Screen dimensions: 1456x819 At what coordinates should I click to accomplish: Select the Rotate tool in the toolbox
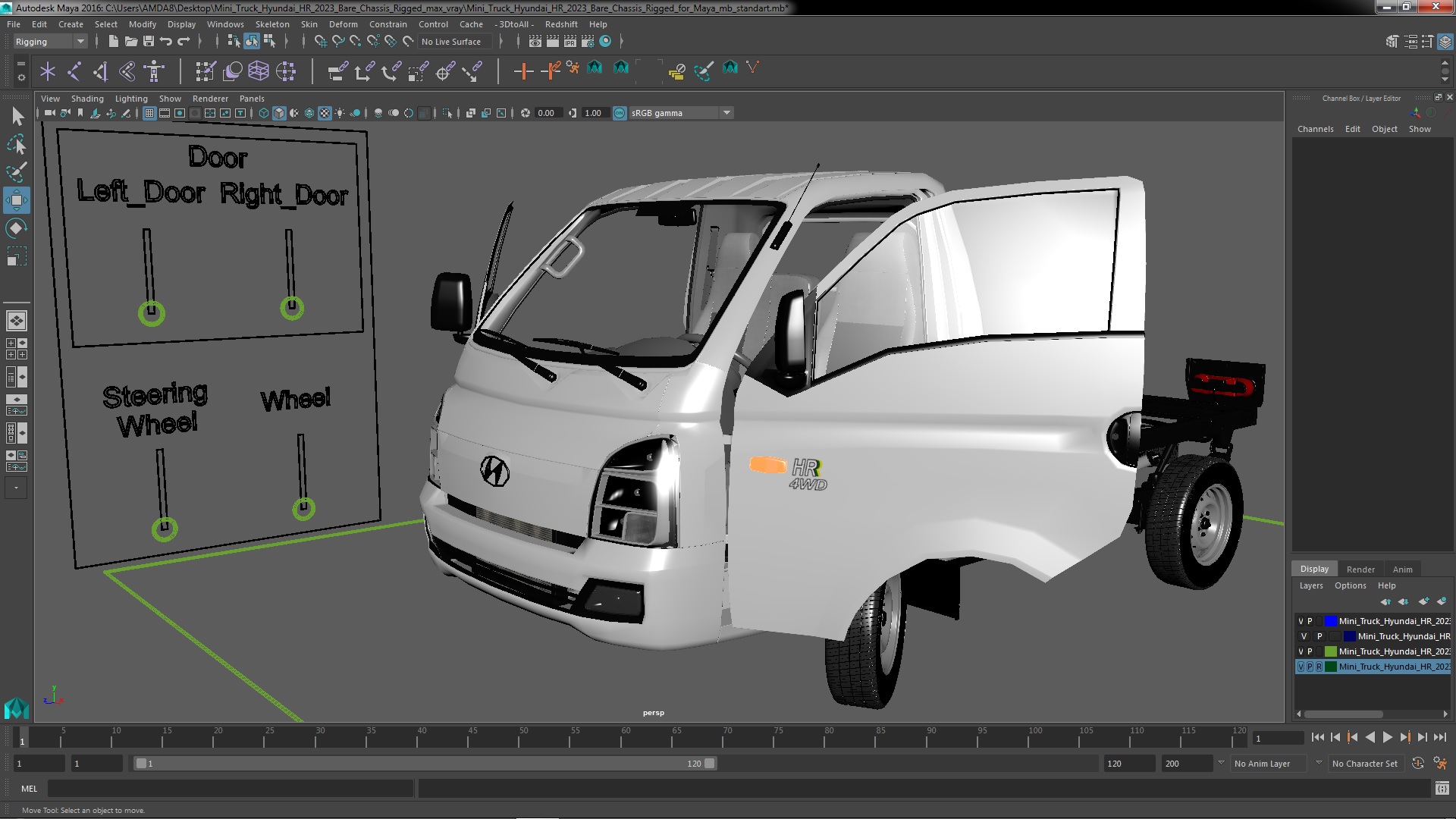point(16,228)
